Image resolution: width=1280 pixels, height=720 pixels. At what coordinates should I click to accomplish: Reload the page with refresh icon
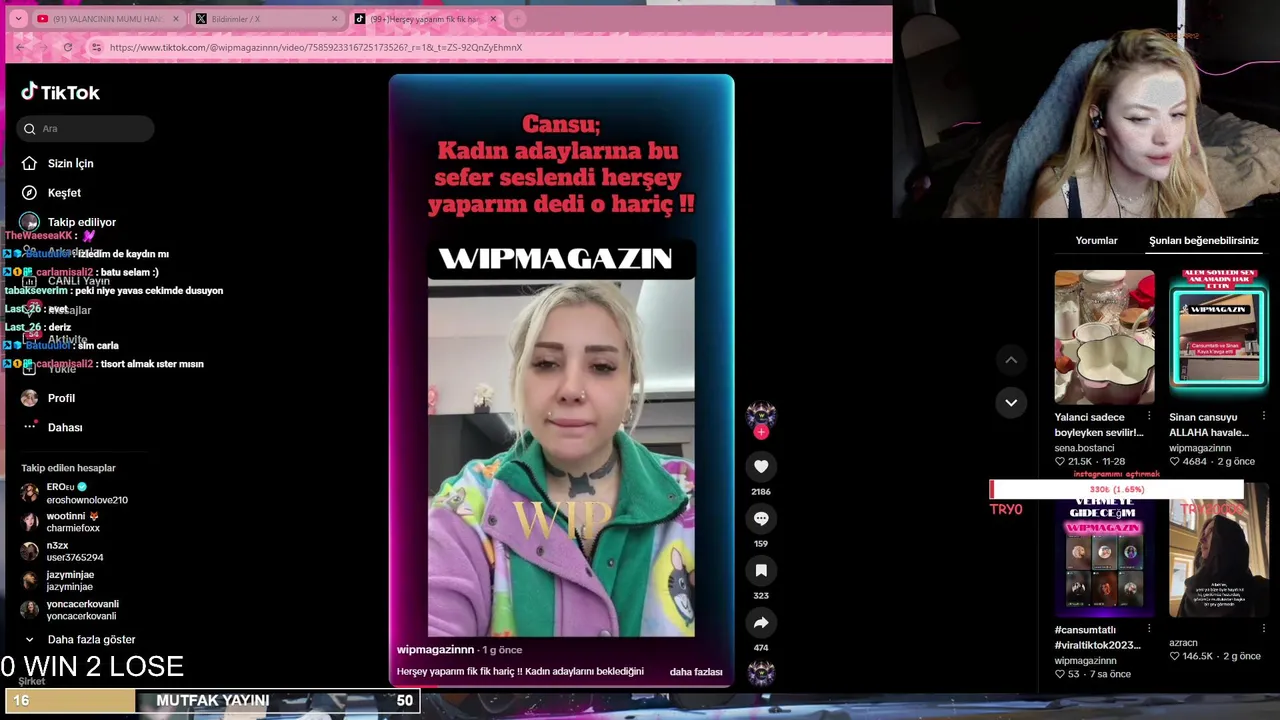[67, 47]
